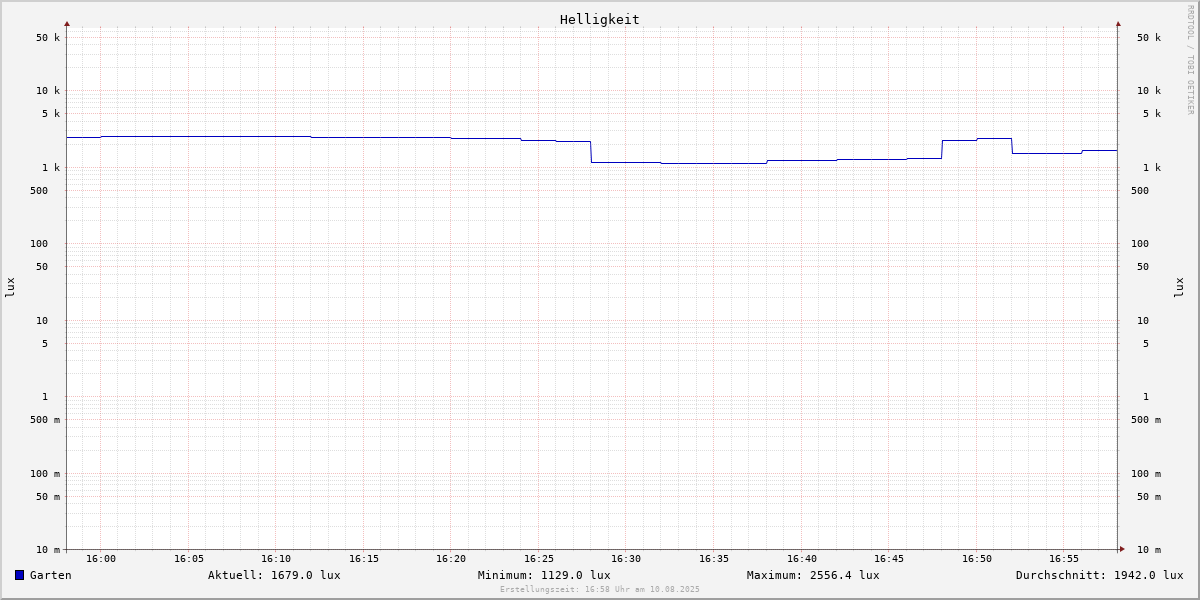The height and width of the screenshot is (600, 1200).
Task: Click the 16:00 time axis label
Action: (101, 559)
